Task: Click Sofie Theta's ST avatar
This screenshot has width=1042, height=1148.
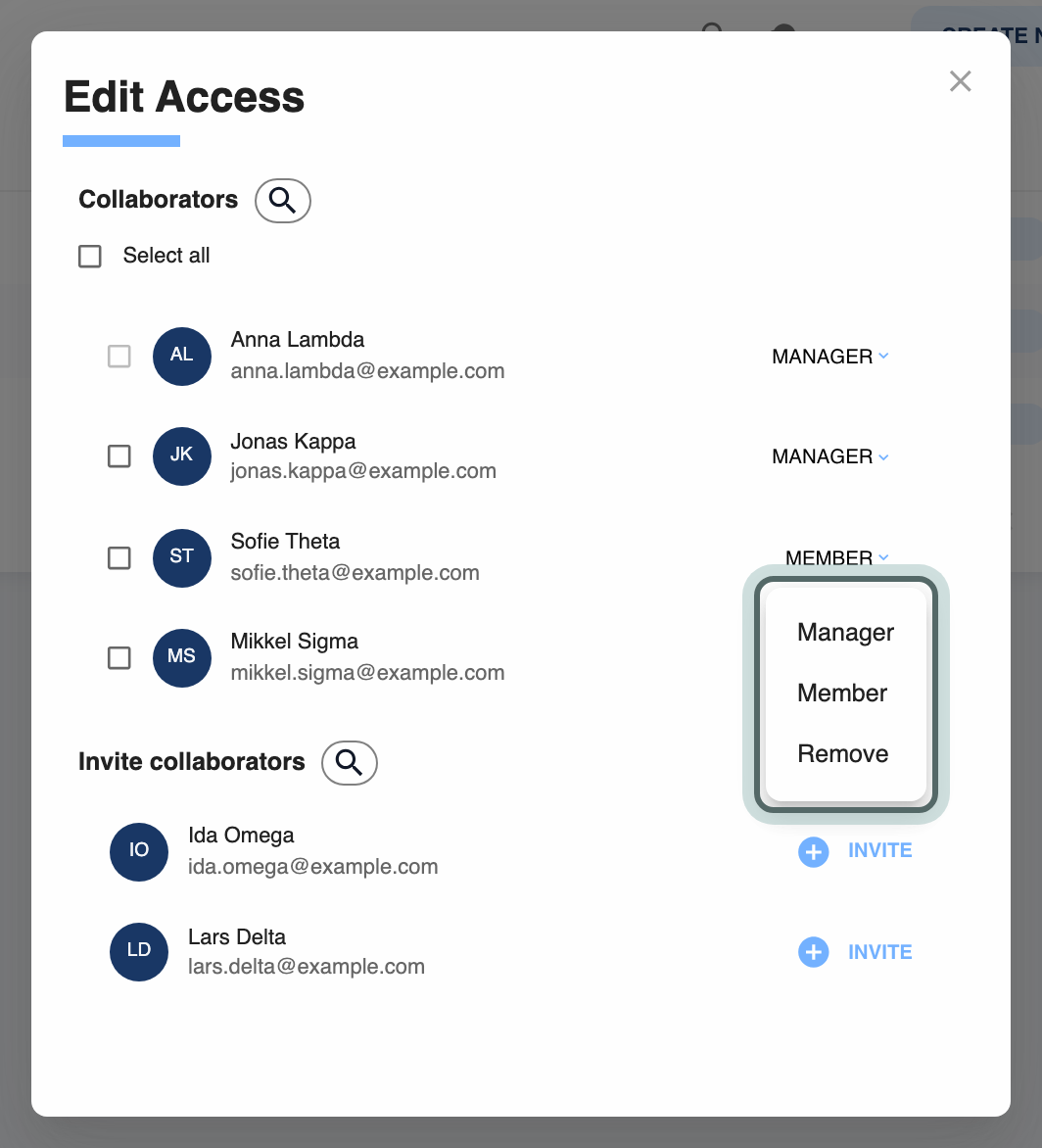Action: point(182,558)
